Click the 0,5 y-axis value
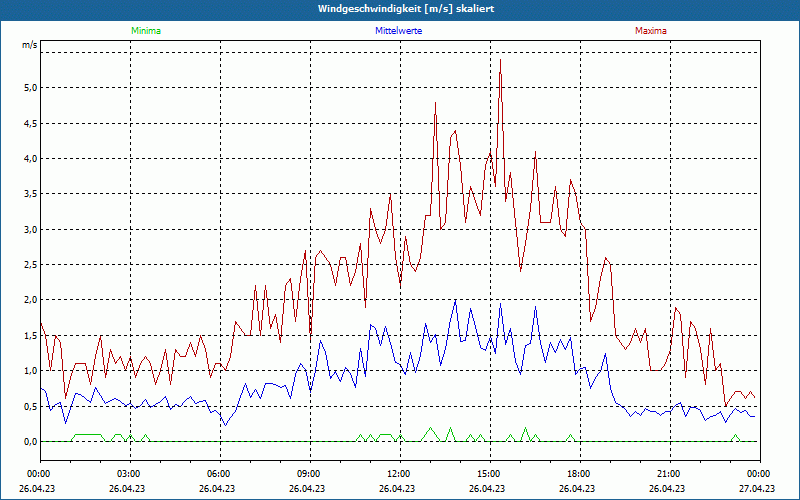Image resolution: width=800 pixels, height=500 pixels. (x=31, y=407)
